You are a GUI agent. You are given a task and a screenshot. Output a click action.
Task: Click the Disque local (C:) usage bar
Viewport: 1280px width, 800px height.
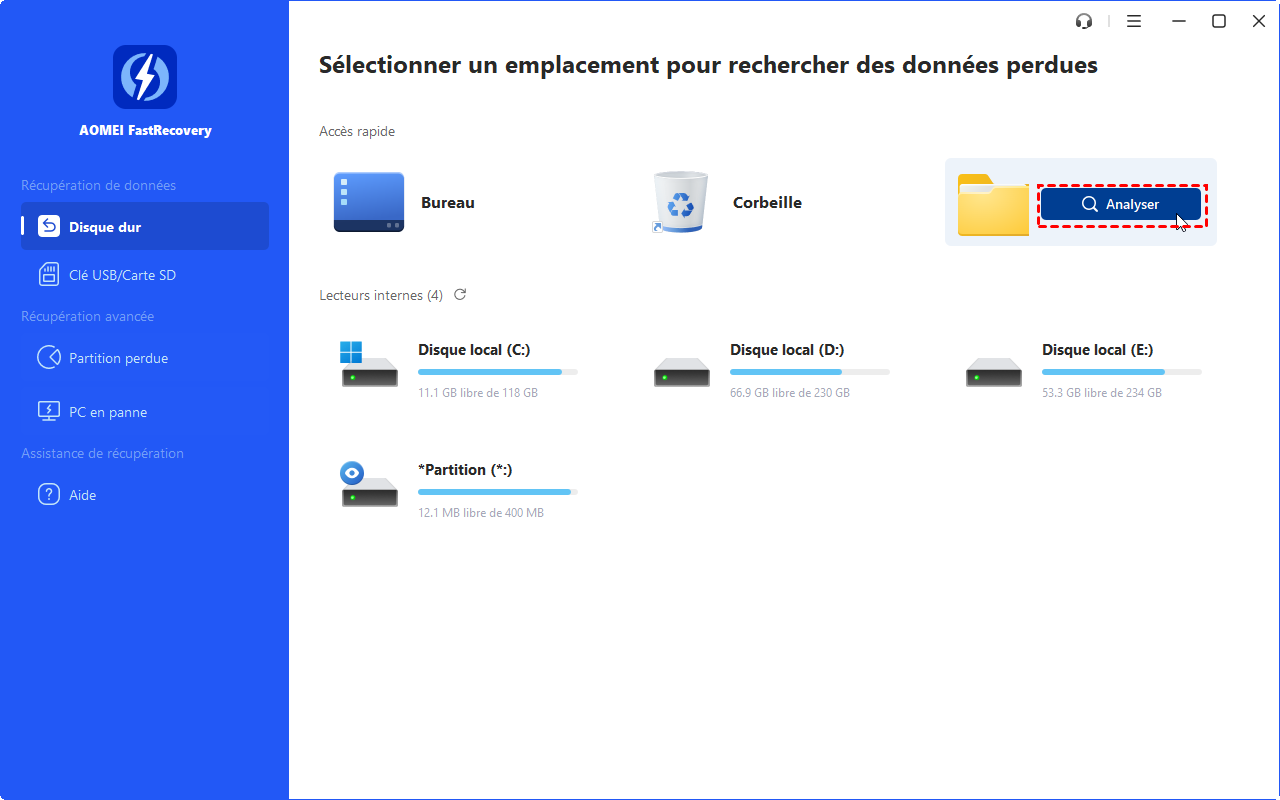tap(497, 372)
